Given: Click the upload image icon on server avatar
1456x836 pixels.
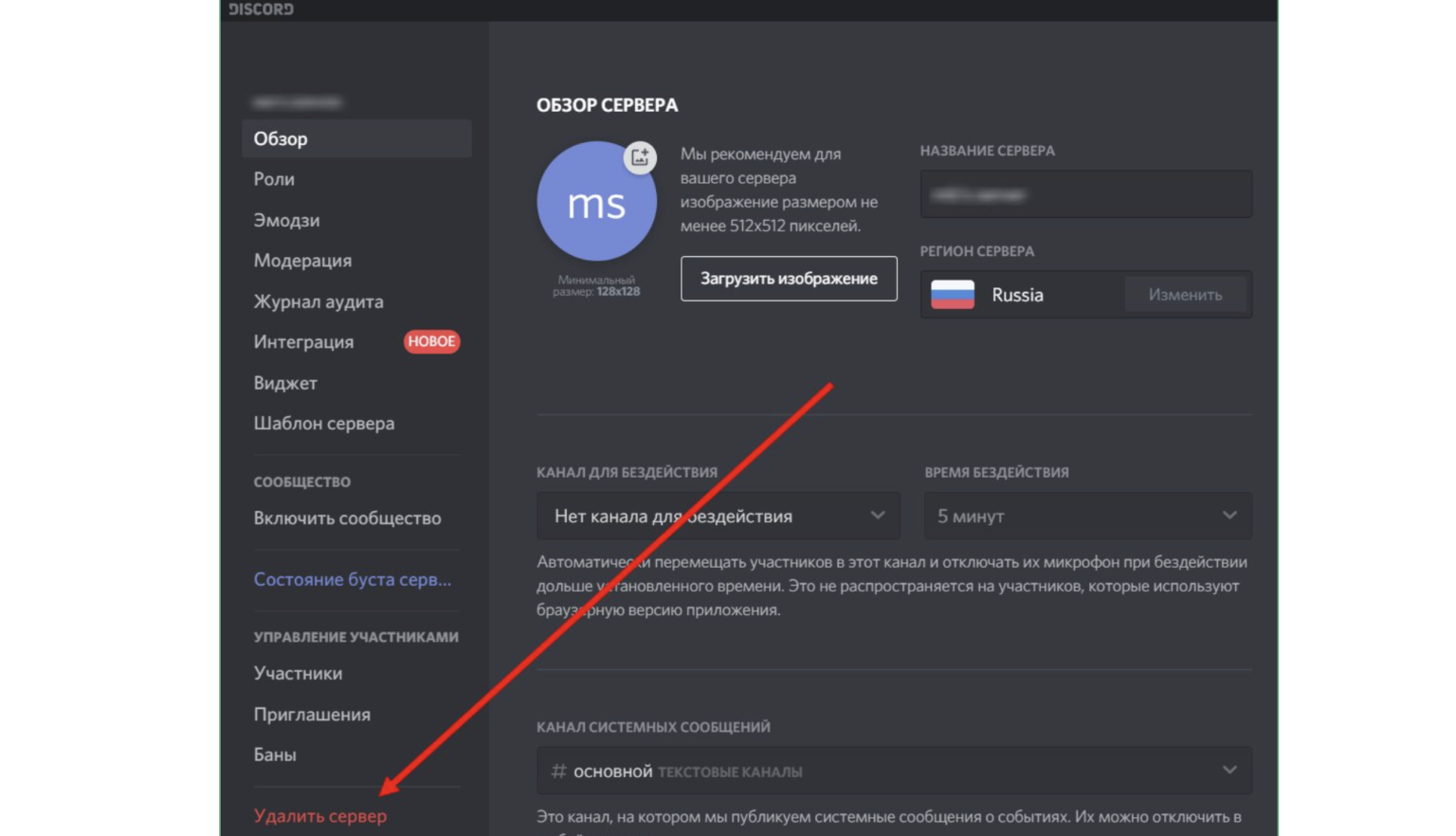Looking at the screenshot, I should (x=640, y=156).
